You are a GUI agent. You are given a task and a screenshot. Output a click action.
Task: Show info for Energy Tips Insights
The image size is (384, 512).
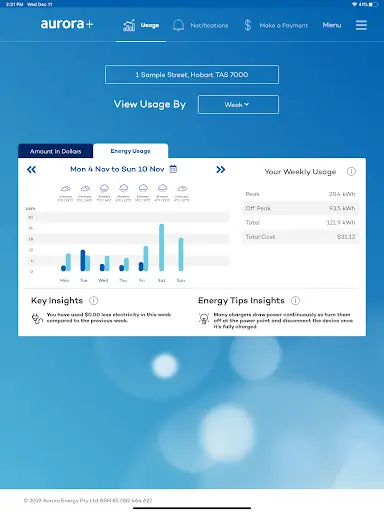pos(295,301)
